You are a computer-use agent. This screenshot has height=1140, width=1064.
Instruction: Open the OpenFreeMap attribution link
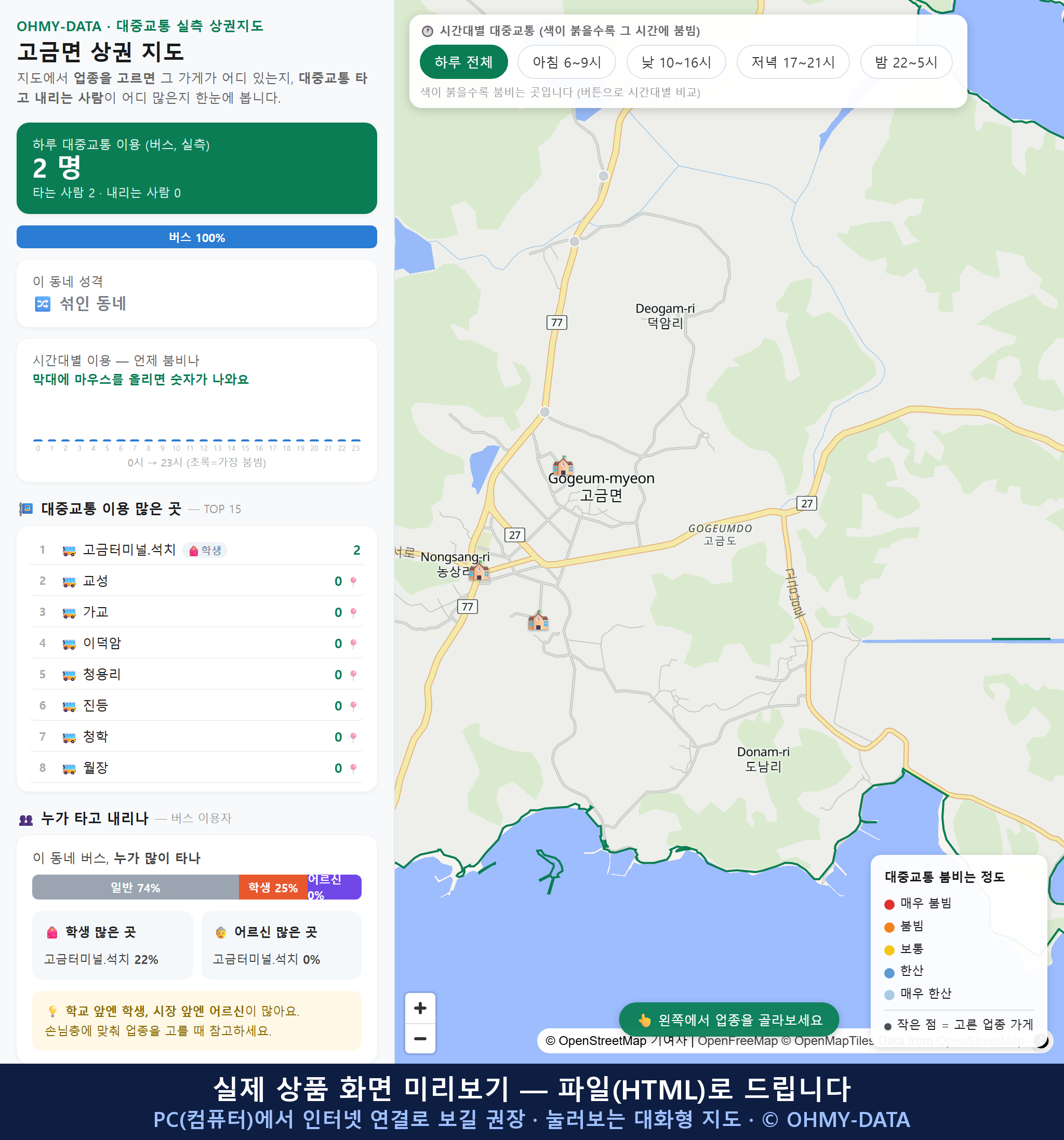(738, 1040)
